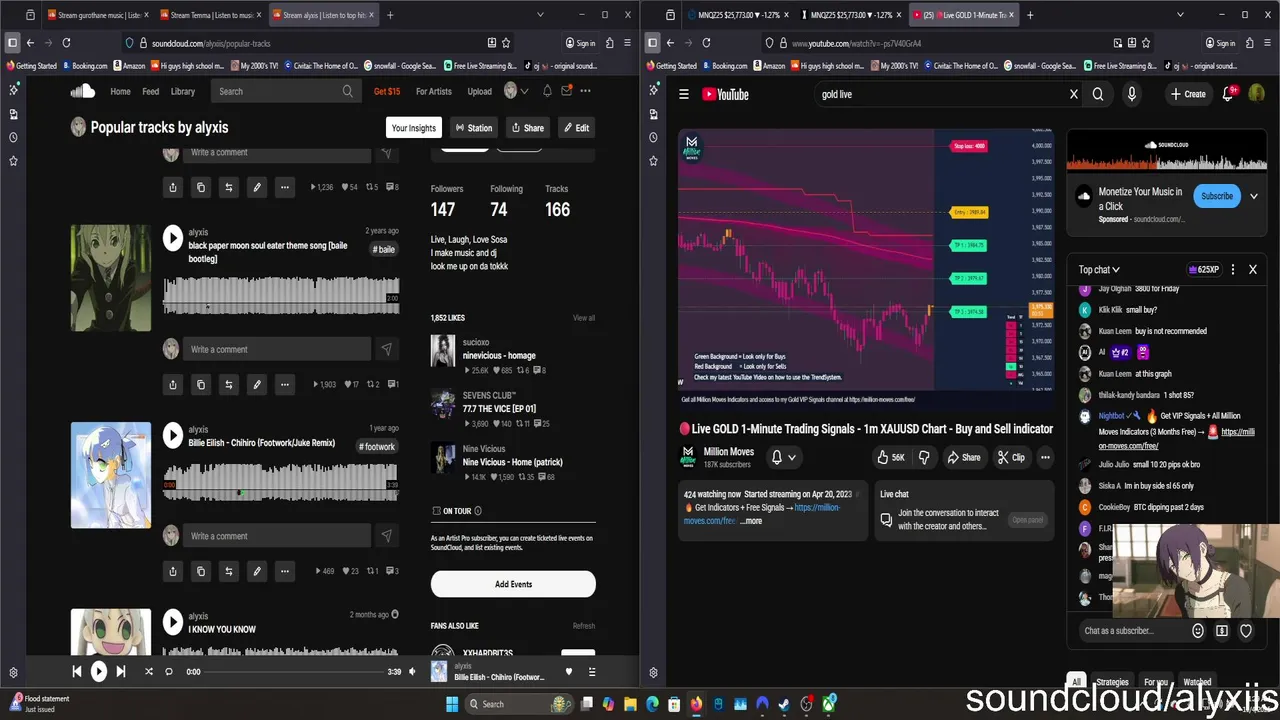Click Get $15 link
Image resolution: width=1280 pixels, height=720 pixels.
[387, 91]
